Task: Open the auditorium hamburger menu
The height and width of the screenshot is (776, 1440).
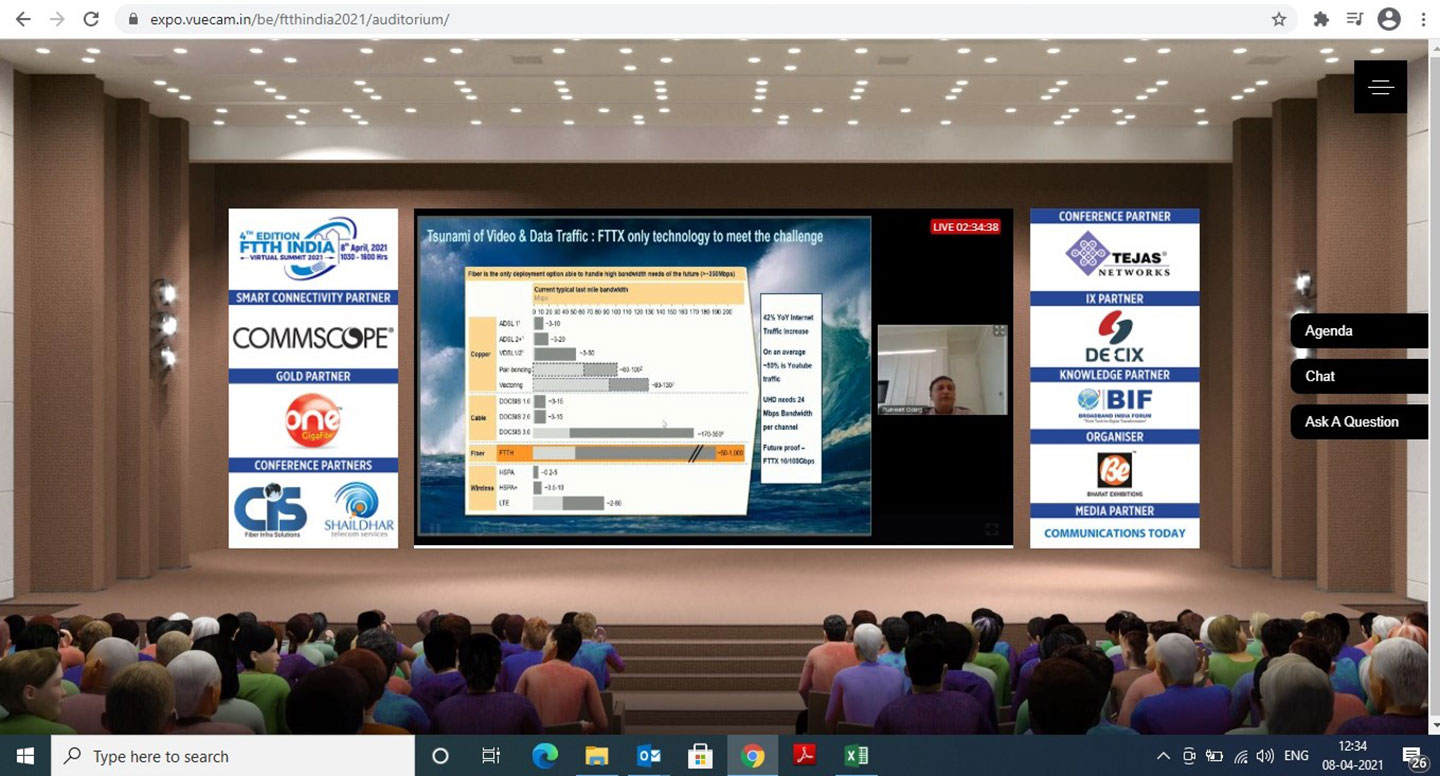Action: tap(1381, 87)
